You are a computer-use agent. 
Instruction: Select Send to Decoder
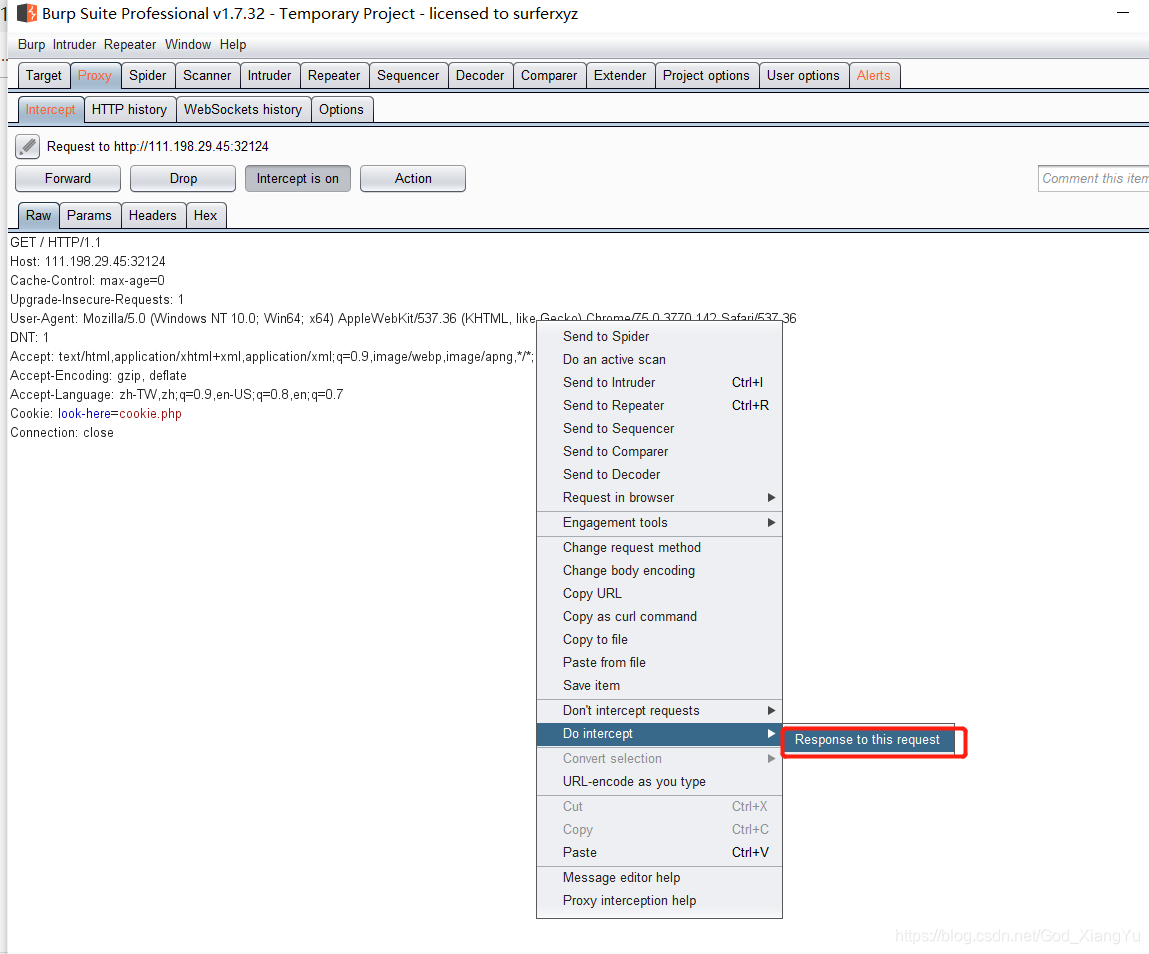660,475
